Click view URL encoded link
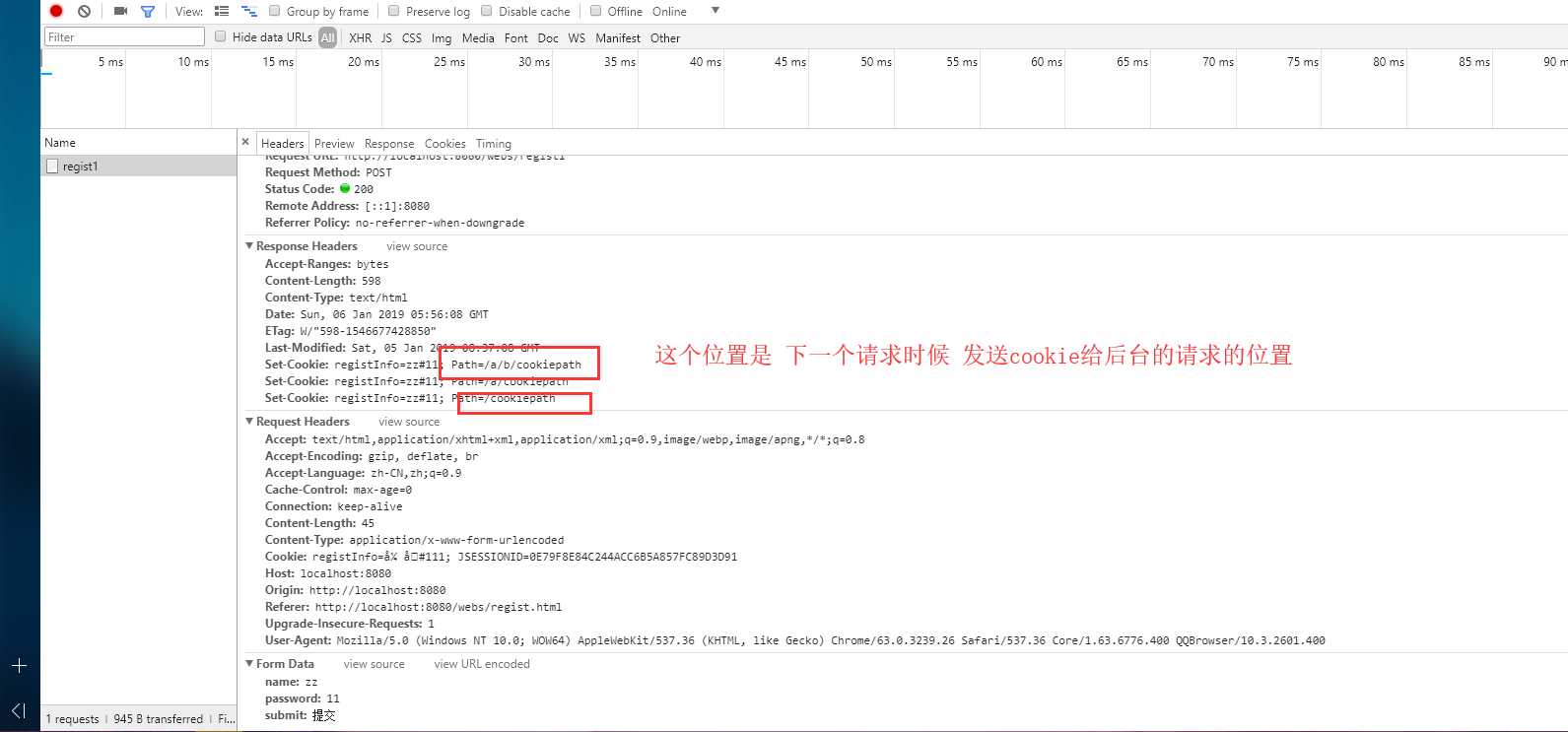 point(482,664)
